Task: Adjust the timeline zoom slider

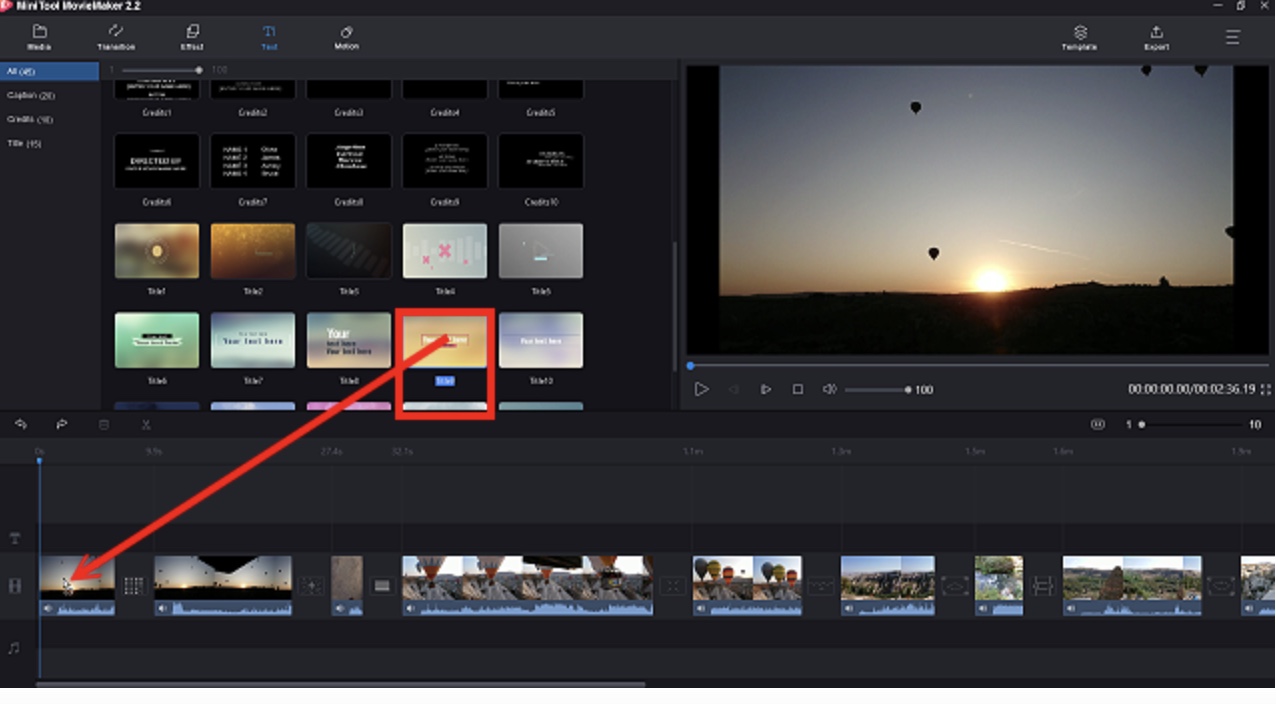Action: click(x=1192, y=425)
